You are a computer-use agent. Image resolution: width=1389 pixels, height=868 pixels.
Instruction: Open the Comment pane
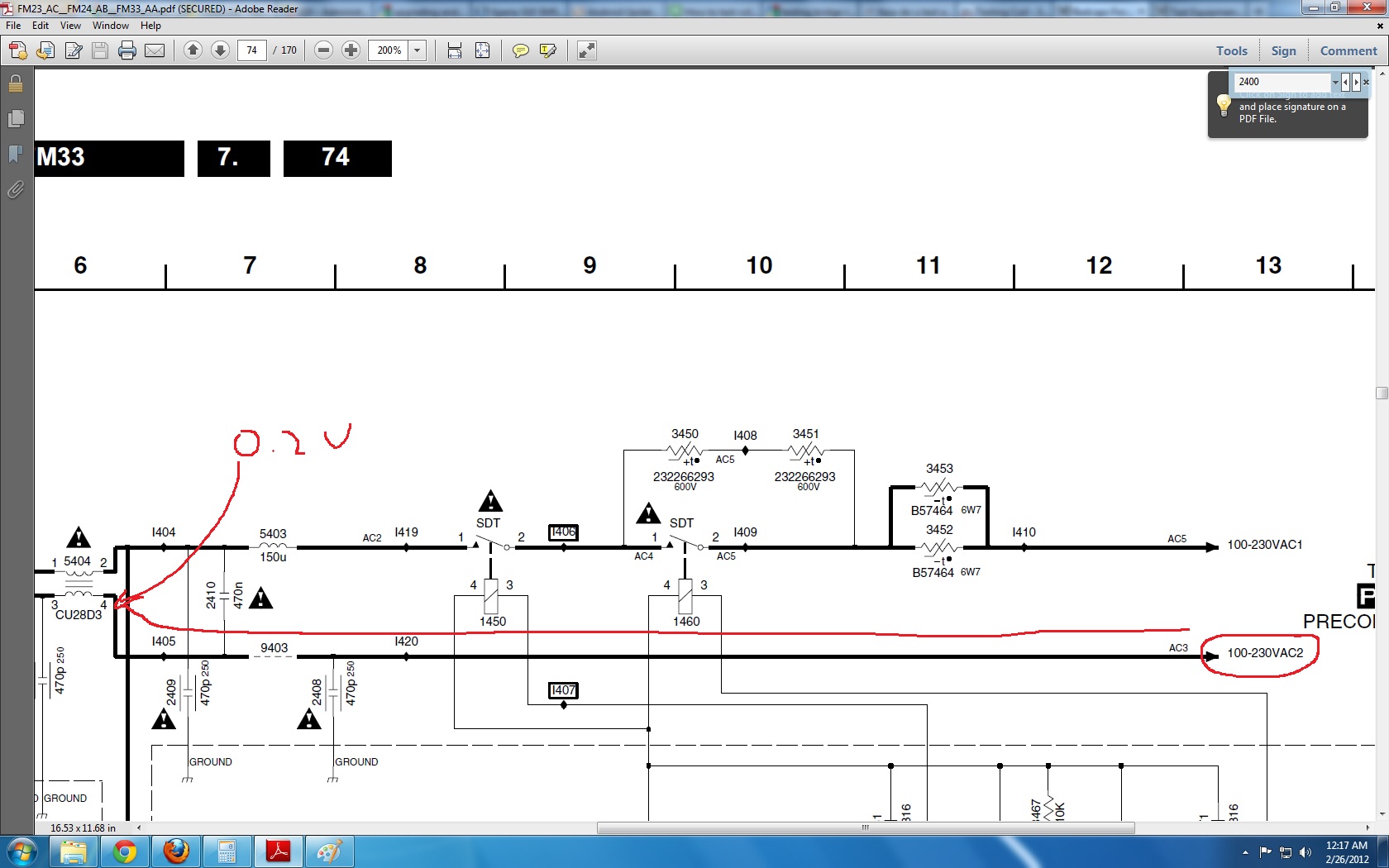pyautogui.click(x=1348, y=50)
